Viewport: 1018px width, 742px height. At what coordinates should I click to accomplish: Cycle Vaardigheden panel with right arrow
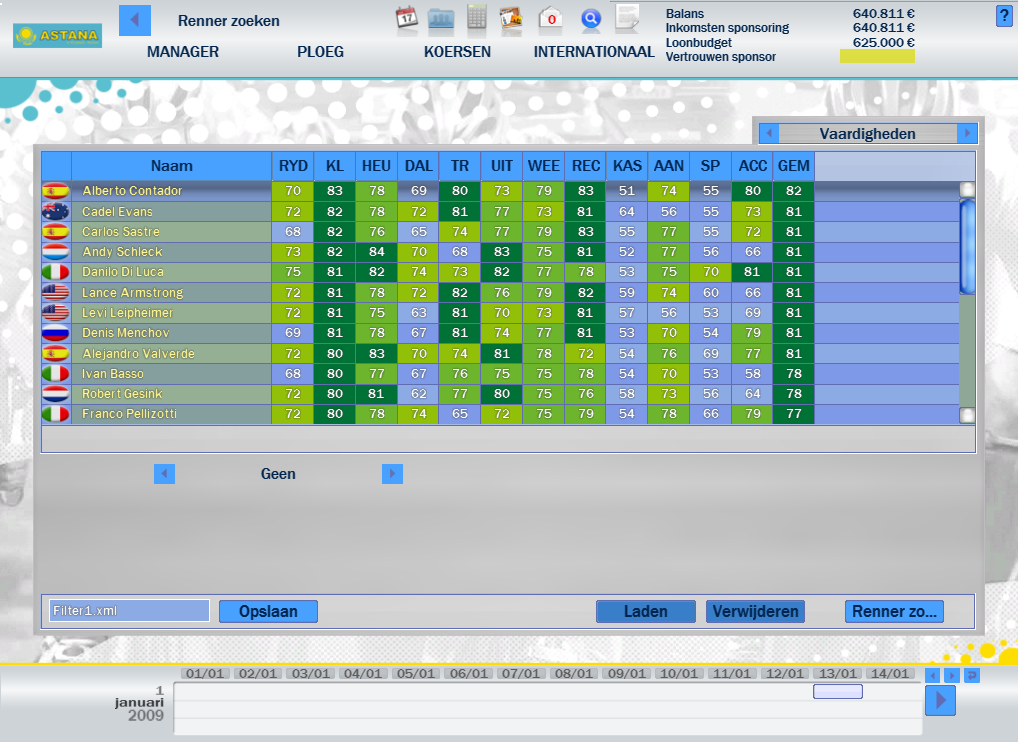(x=967, y=132)
